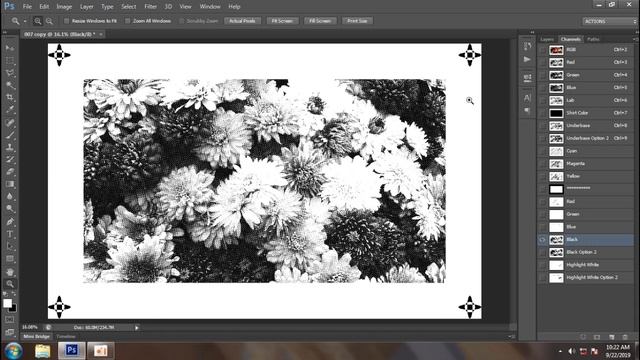Image resolution: width=640 pixels, height=360 pixels.
Task: Open the Filter menu
Action: [151, 7]
